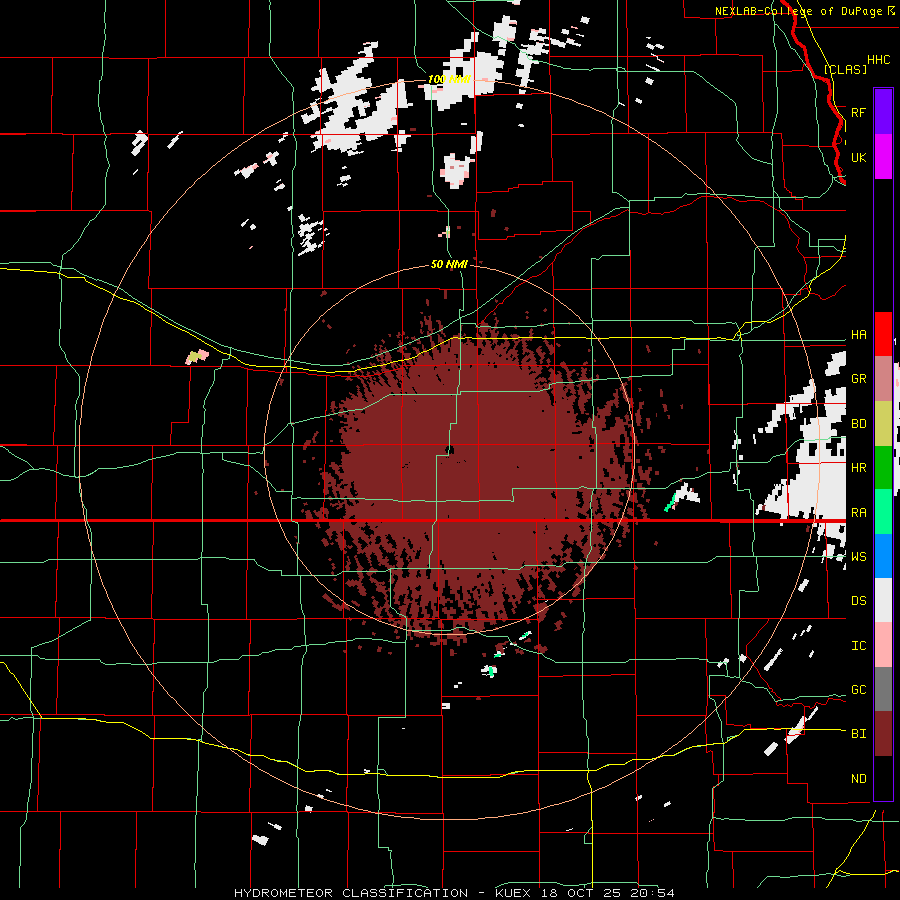900x900 pixels.
Task: Click the DS legend label
Action: point(858,601)
